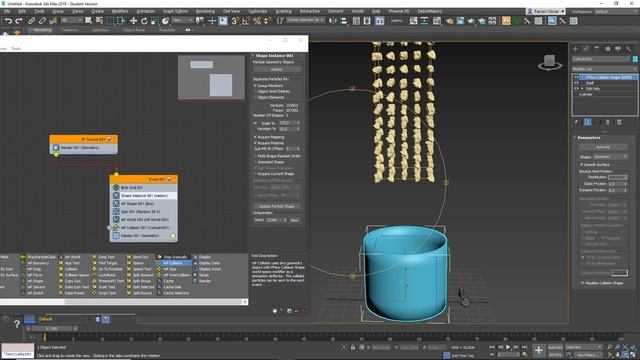Viewport: 640px width, 360px height.
Task: Click the New seed button
Action: [x=294, y=220]
